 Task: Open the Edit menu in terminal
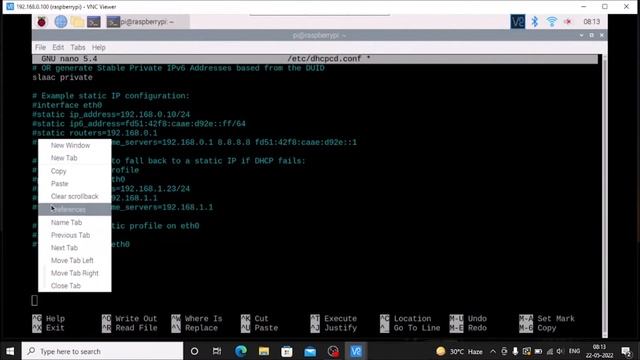[58, 47]
